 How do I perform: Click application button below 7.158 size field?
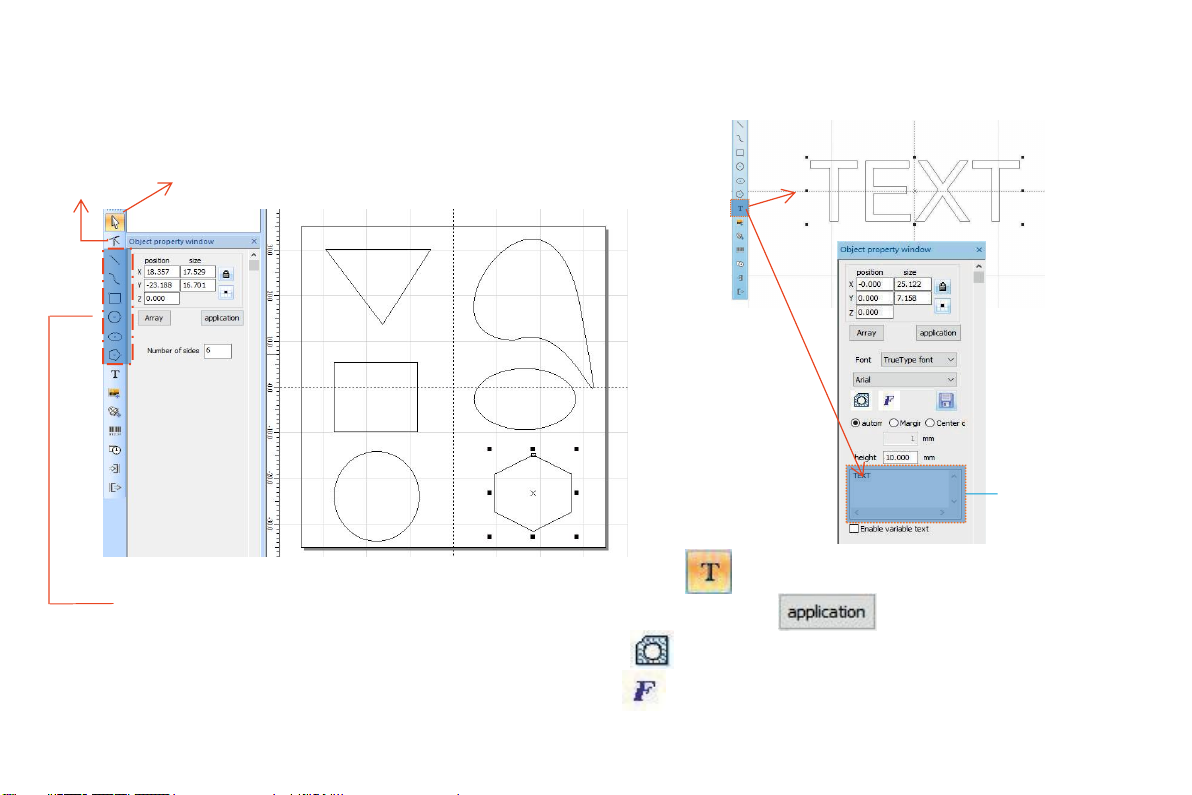(x=938, y=333)
